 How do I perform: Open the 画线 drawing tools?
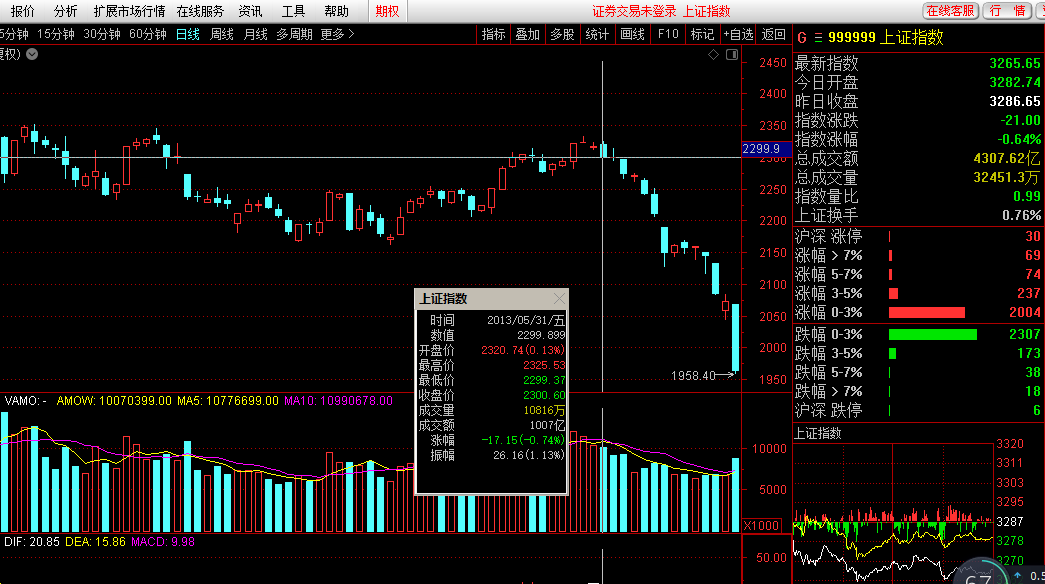point(632,34)
